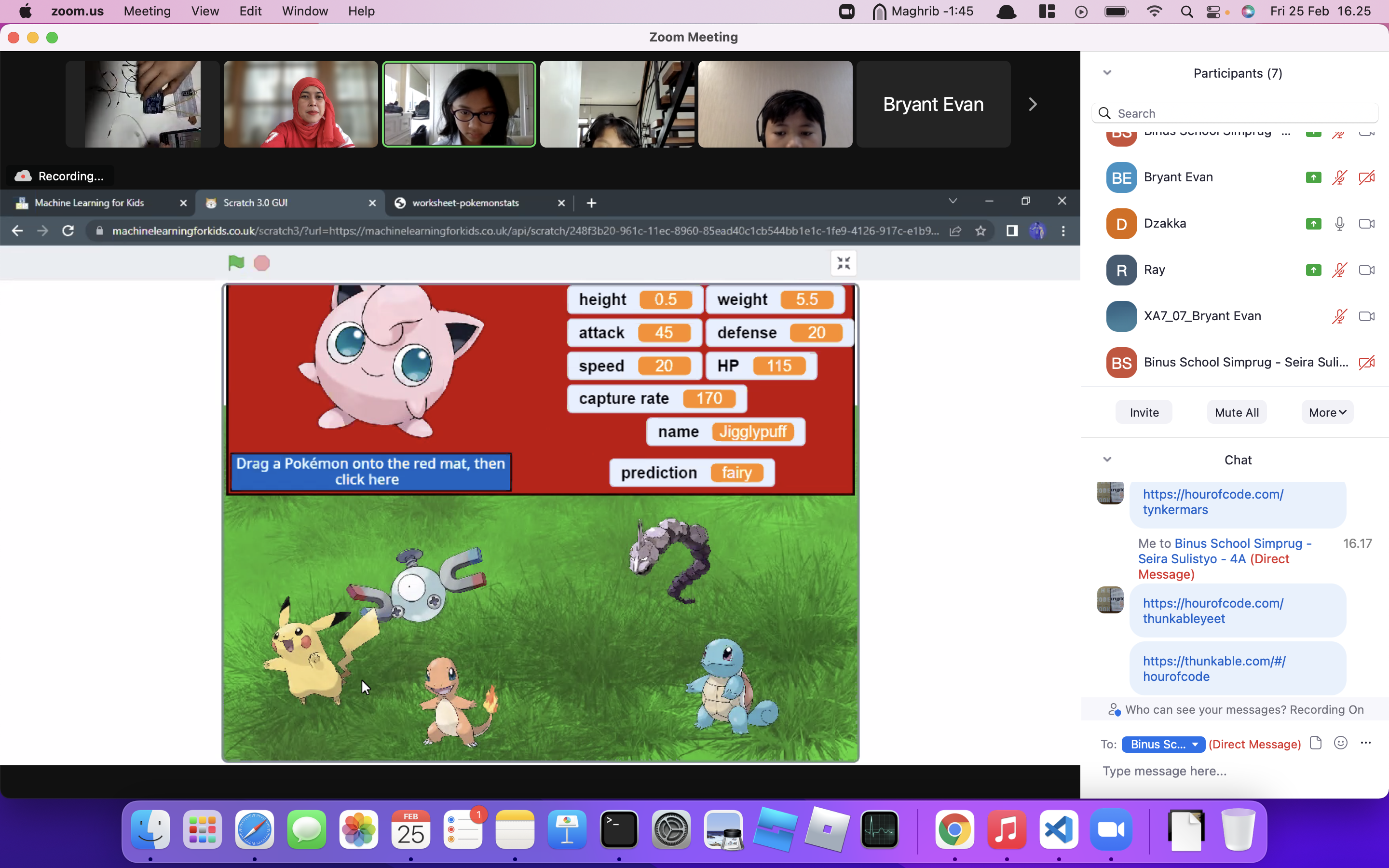This screenshot has height=868, width=1389.
Task: Collapse the Participants panel
Action: 1107,73
